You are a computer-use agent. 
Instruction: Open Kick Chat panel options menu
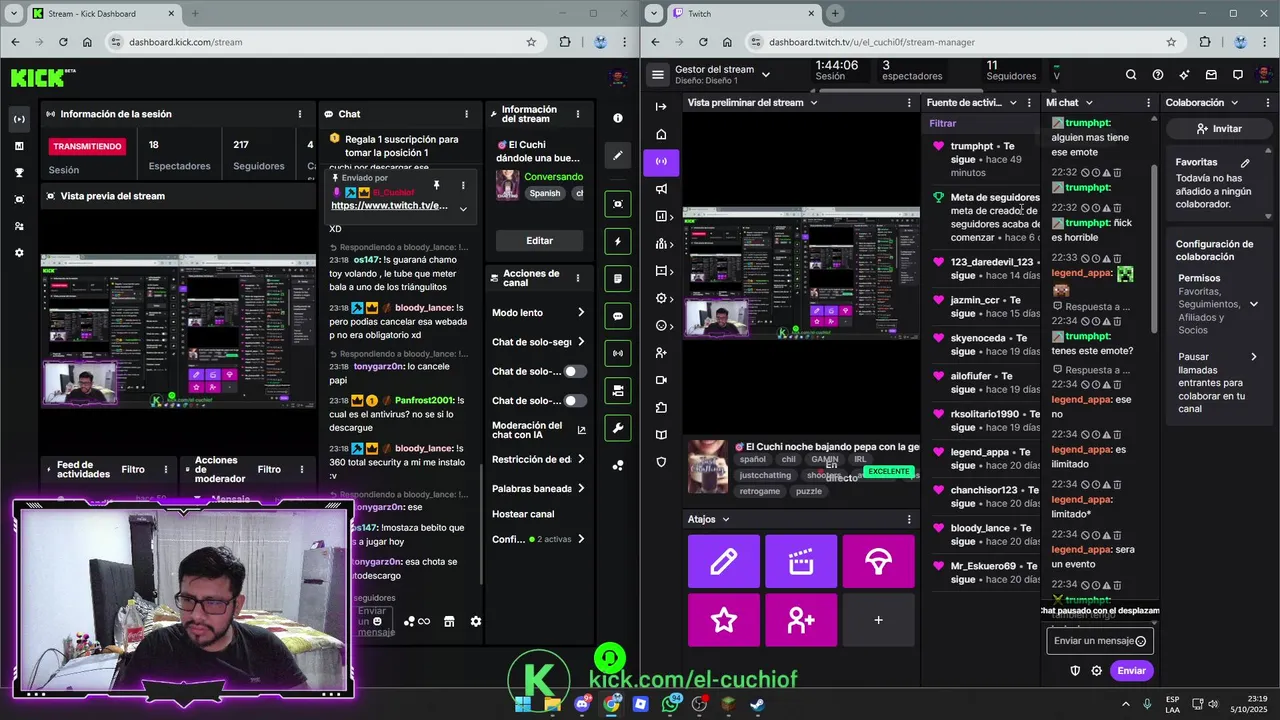point(466,114)
